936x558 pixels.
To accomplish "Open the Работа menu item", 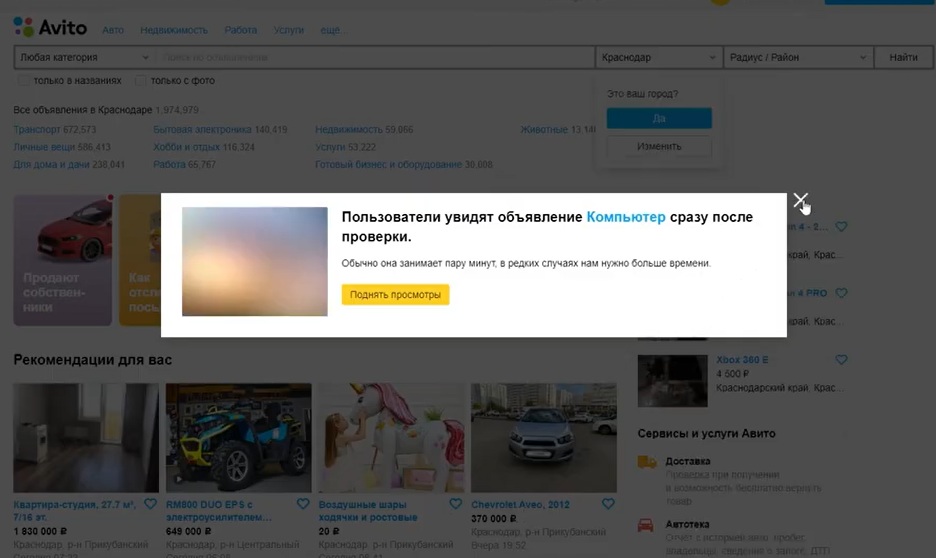I will tap(241, 30).
